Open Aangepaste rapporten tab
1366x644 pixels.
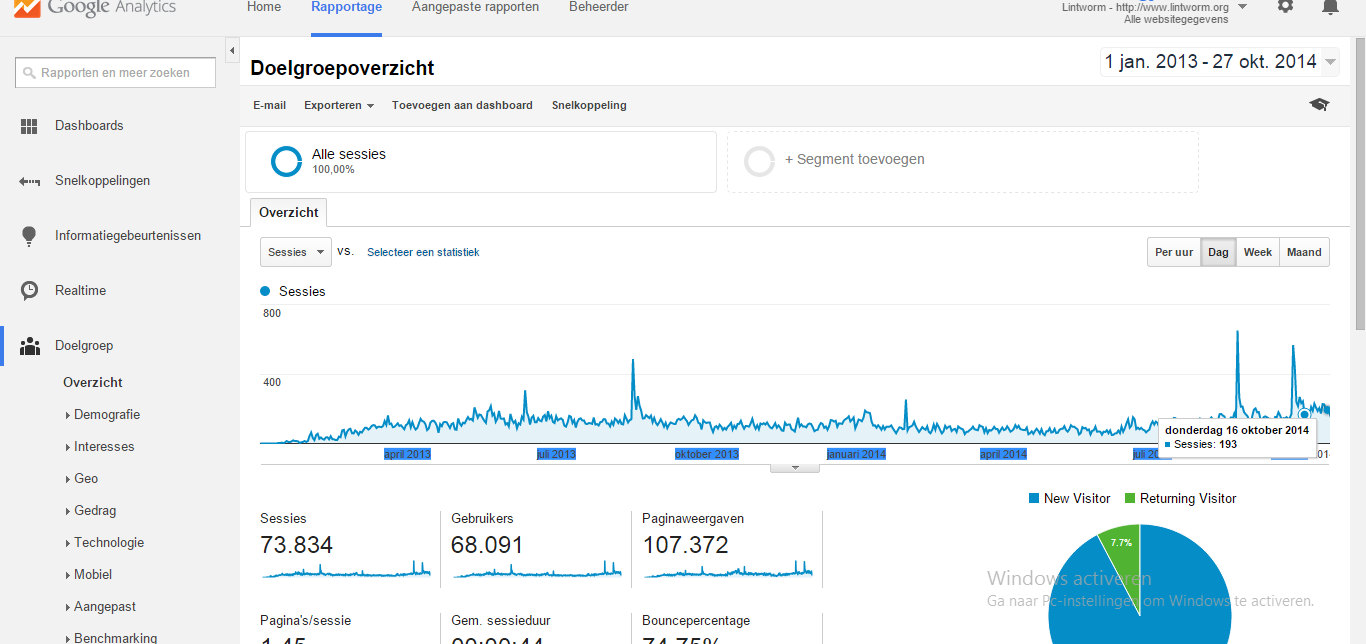475,7
